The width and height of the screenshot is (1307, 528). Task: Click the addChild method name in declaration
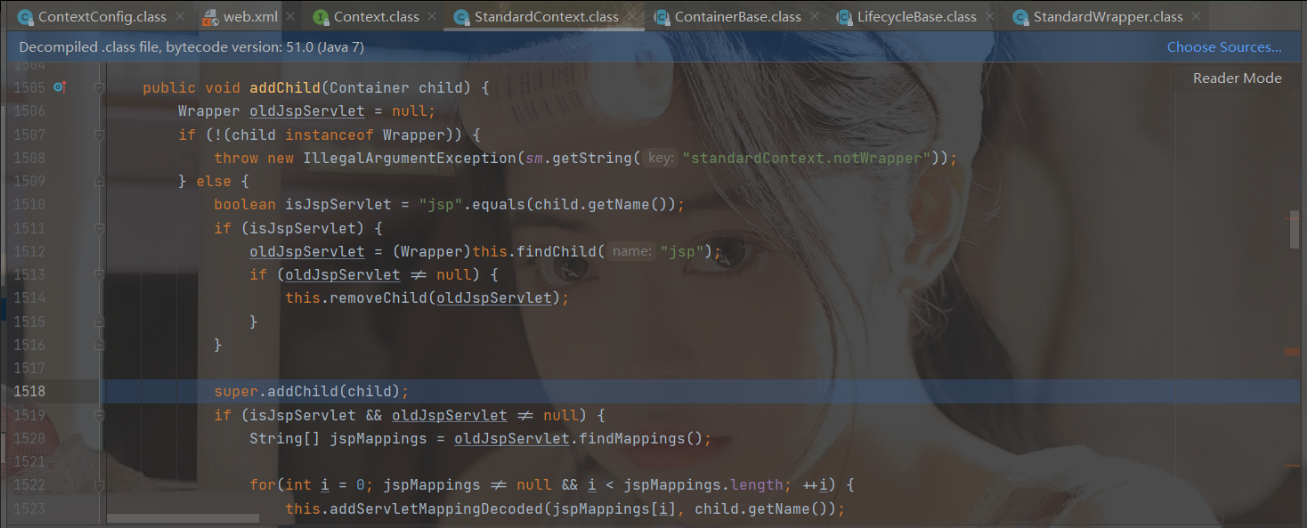(x=285, y=88)
